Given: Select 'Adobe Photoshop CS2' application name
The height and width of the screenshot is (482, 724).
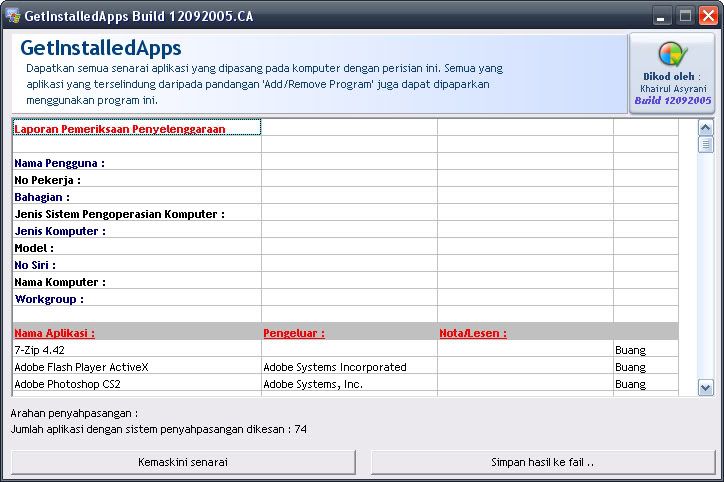Looking at the screenshot, I should [137, 384].
